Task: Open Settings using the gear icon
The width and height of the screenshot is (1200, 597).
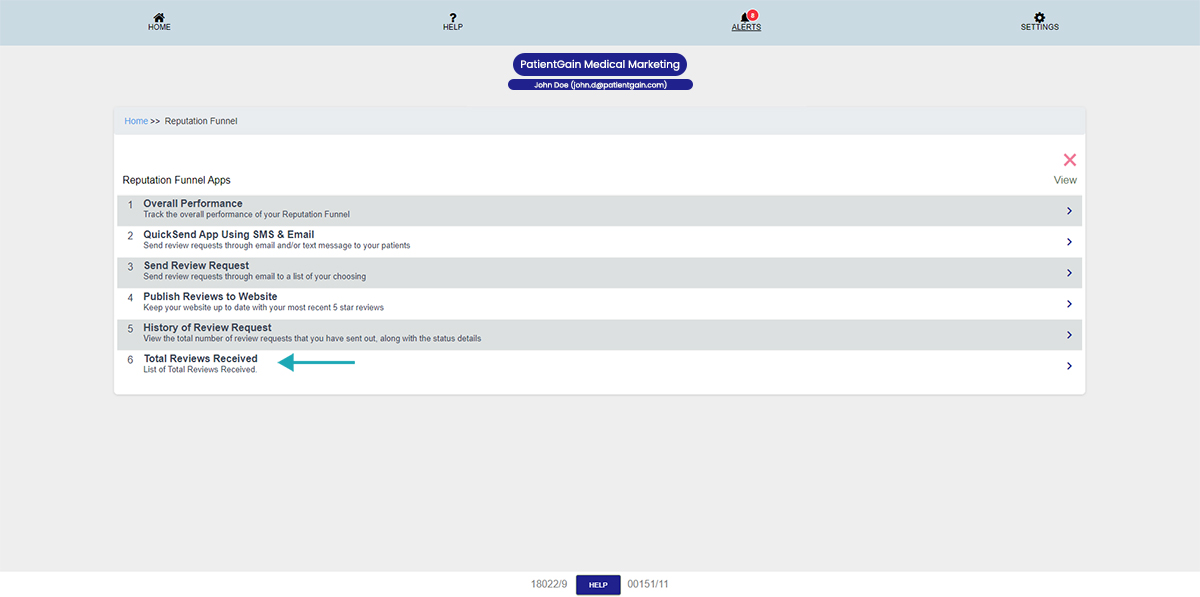Action: pos(1039,16)
